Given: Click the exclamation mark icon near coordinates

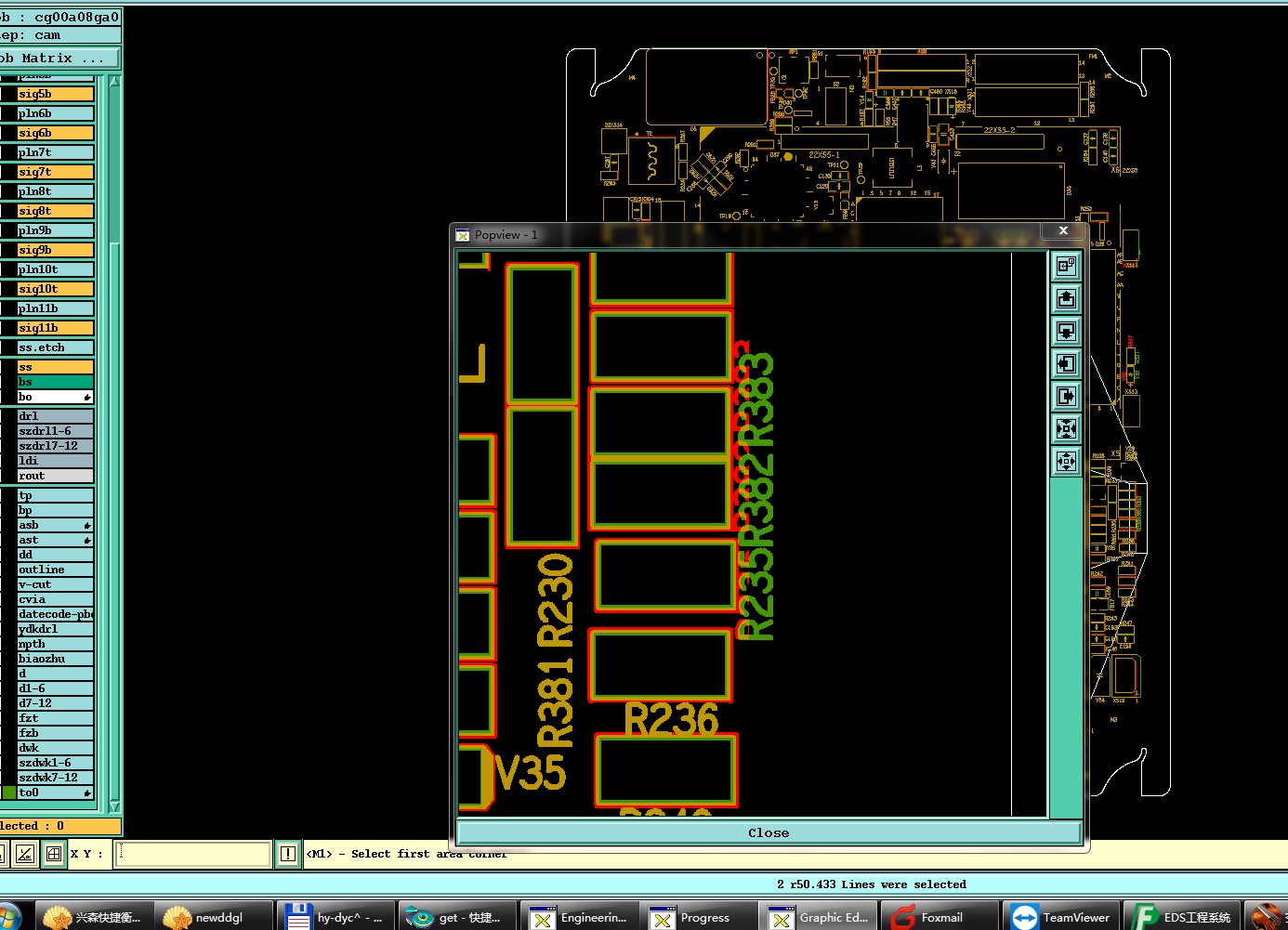Looking at the screenshot, I should [x=288, y=854].
